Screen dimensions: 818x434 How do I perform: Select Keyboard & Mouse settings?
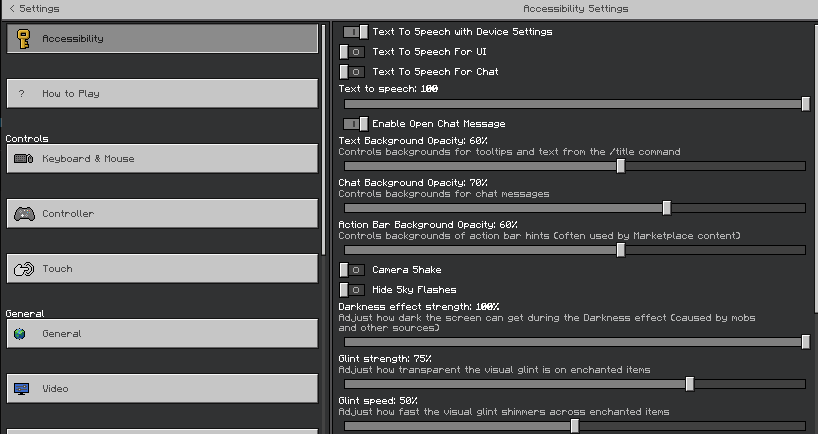[x=162, y=159]
